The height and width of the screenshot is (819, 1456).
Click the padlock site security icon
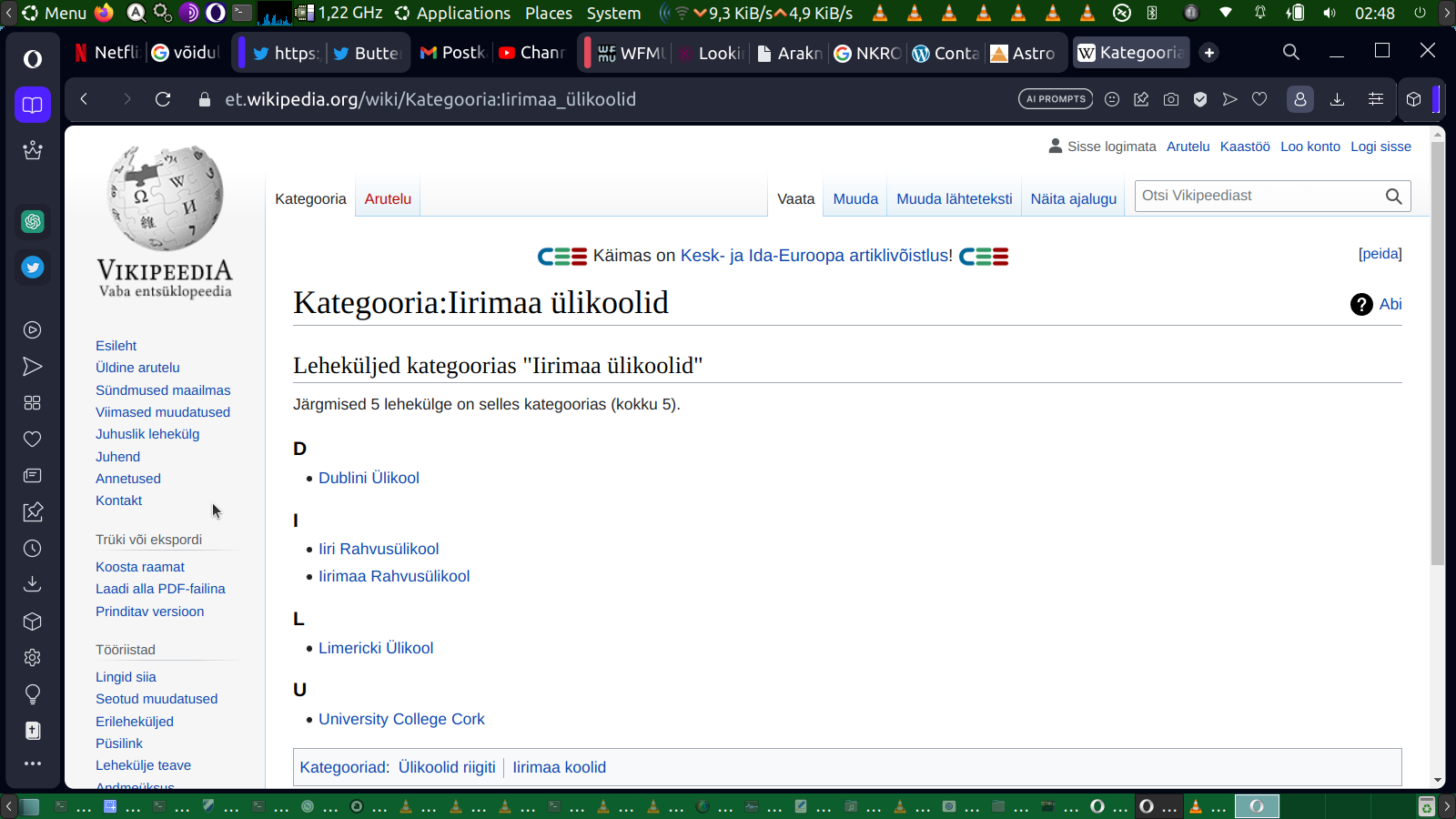[x=205, y=99]
